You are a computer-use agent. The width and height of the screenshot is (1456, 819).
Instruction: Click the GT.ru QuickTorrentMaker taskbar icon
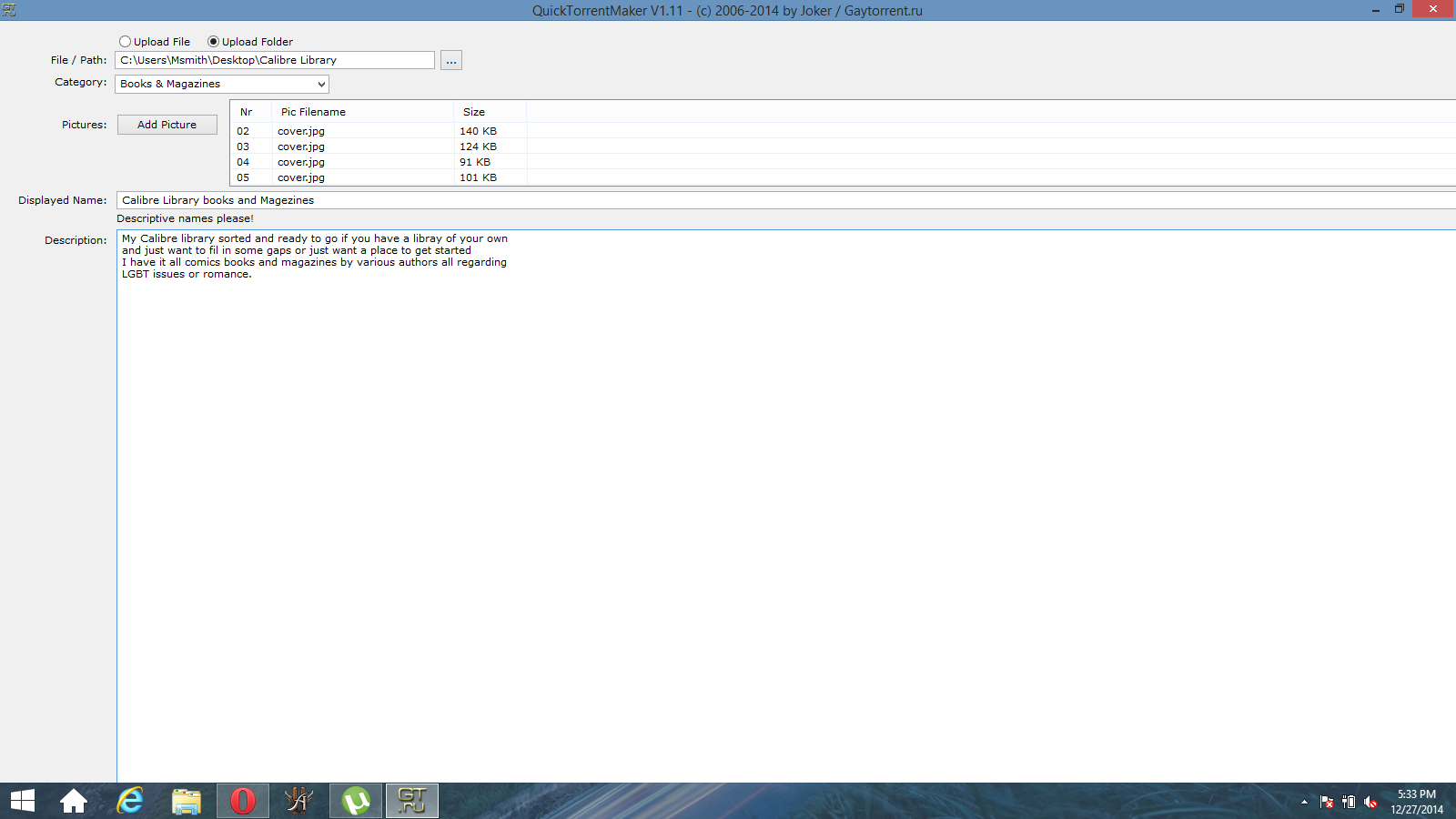(412, 801)
